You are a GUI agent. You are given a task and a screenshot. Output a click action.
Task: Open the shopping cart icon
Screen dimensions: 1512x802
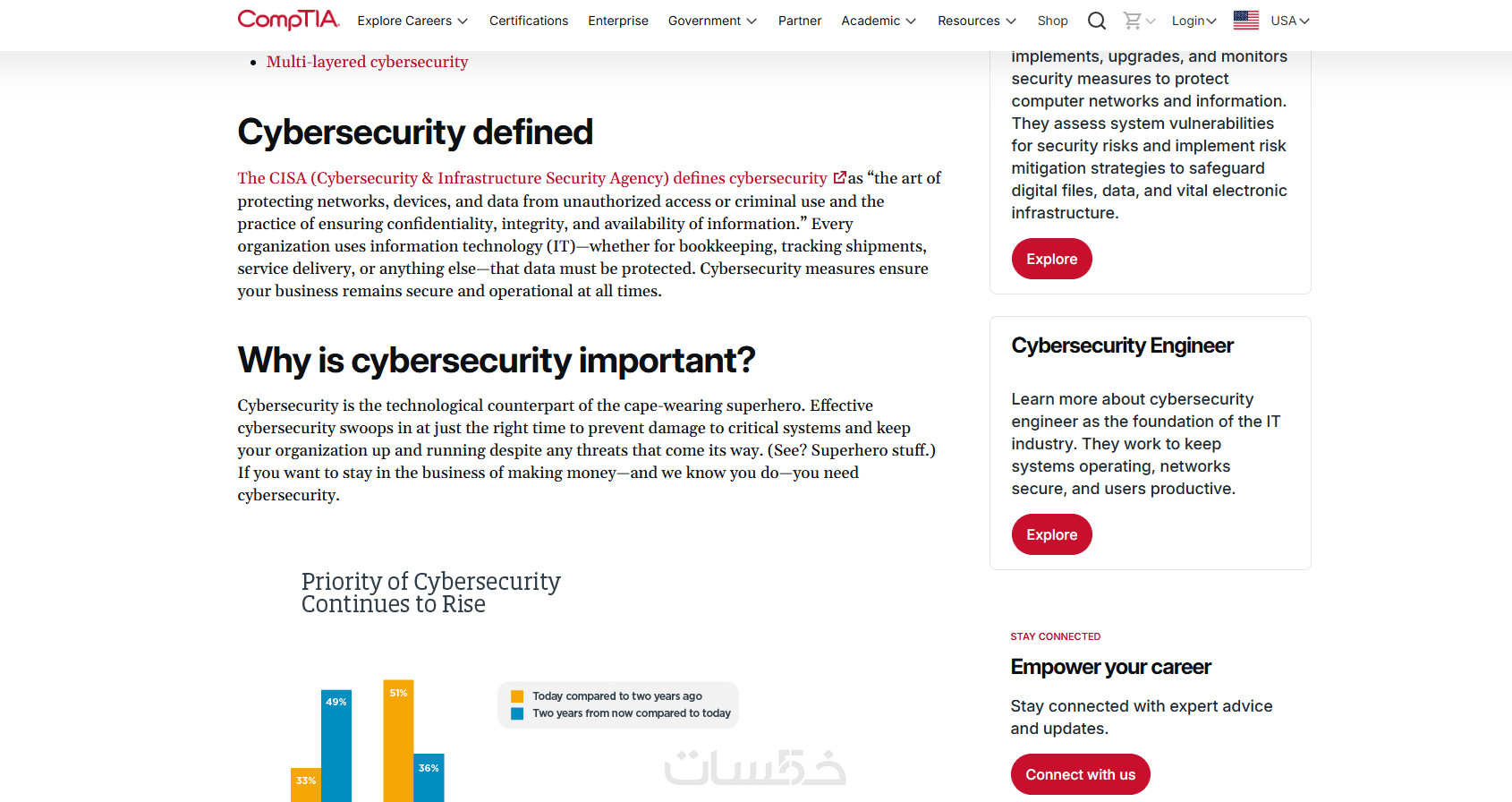1133,21
